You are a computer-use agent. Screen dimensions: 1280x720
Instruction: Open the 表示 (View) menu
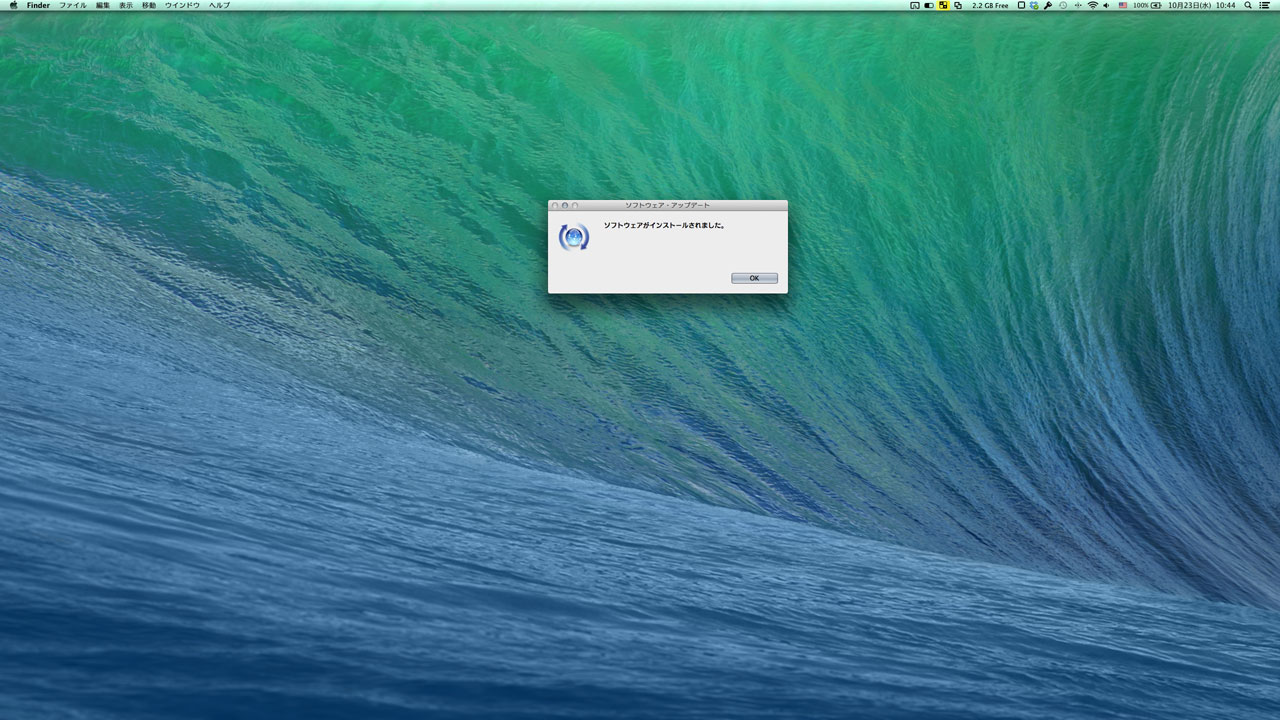(126, 6)
